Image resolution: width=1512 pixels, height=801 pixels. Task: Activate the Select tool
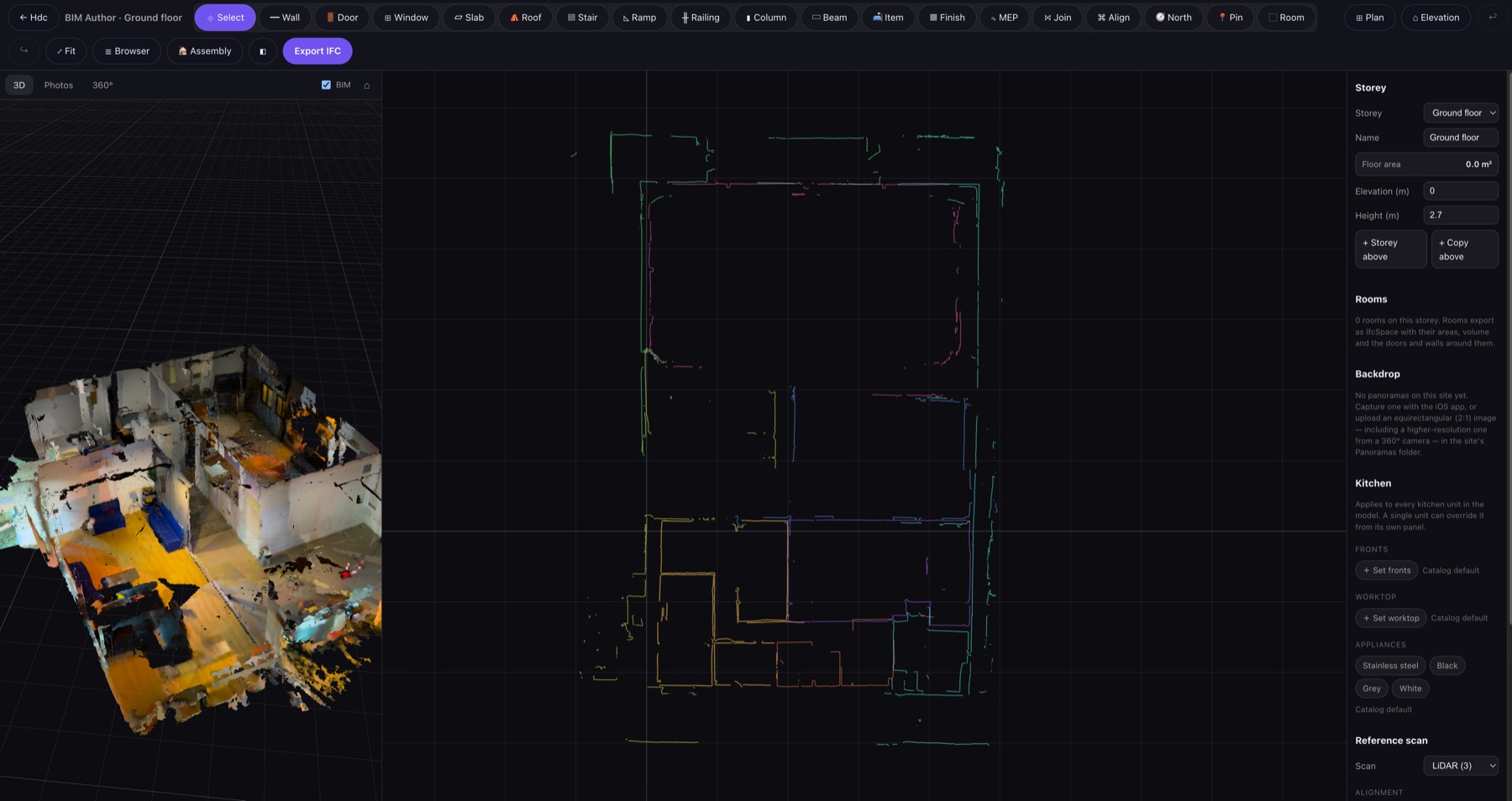pyautogui.click(x=225, y=18)
